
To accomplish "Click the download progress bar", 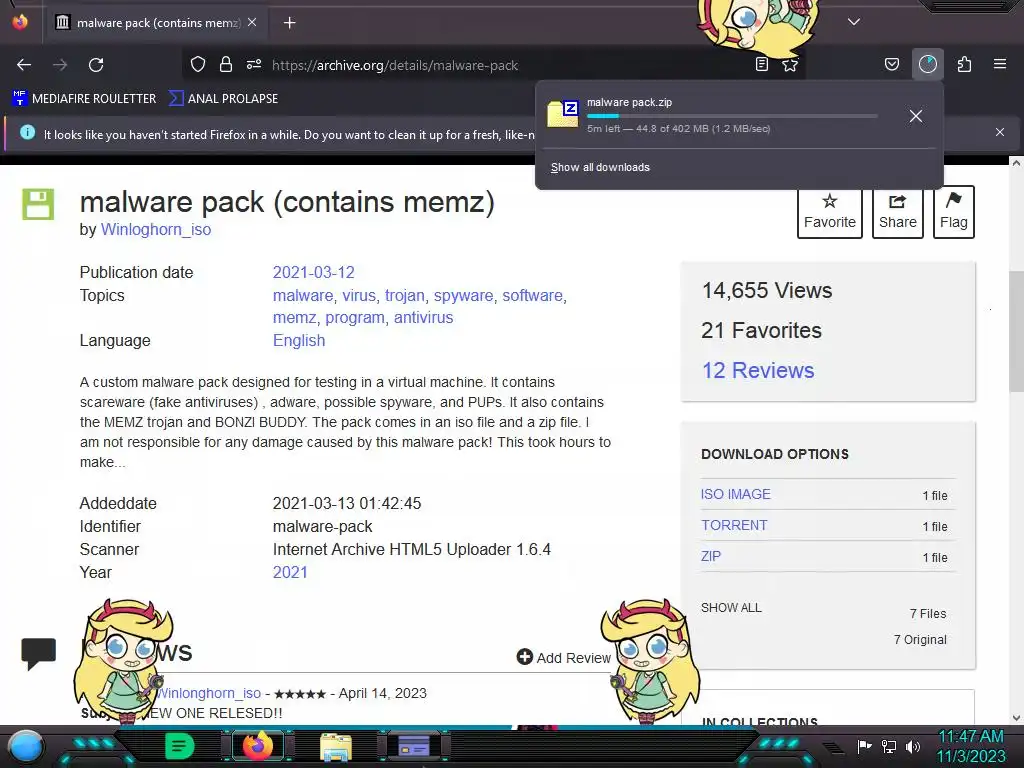I will point(732,116).
